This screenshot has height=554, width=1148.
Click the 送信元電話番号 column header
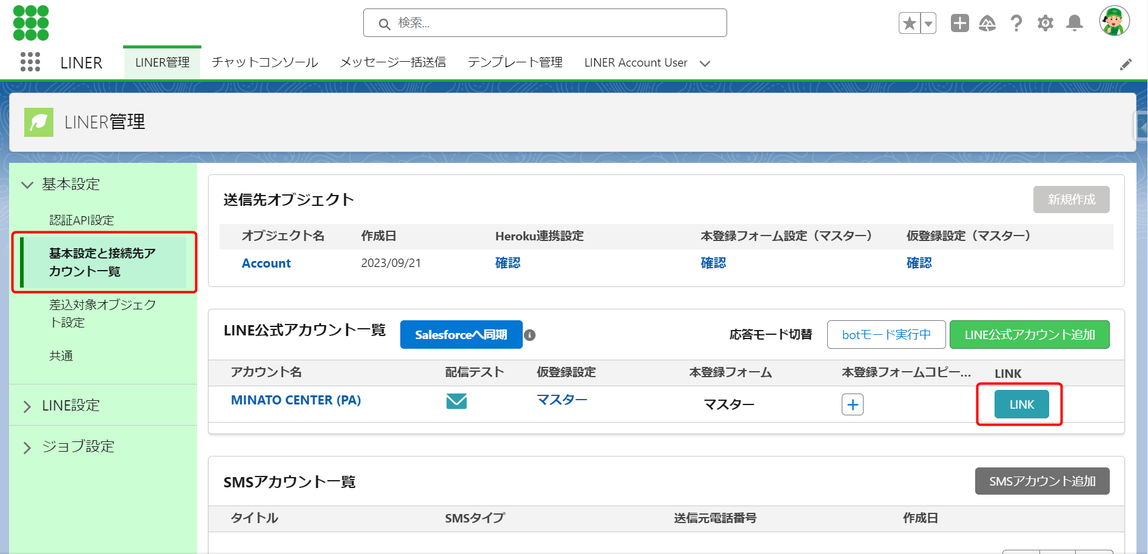point(715,518)
